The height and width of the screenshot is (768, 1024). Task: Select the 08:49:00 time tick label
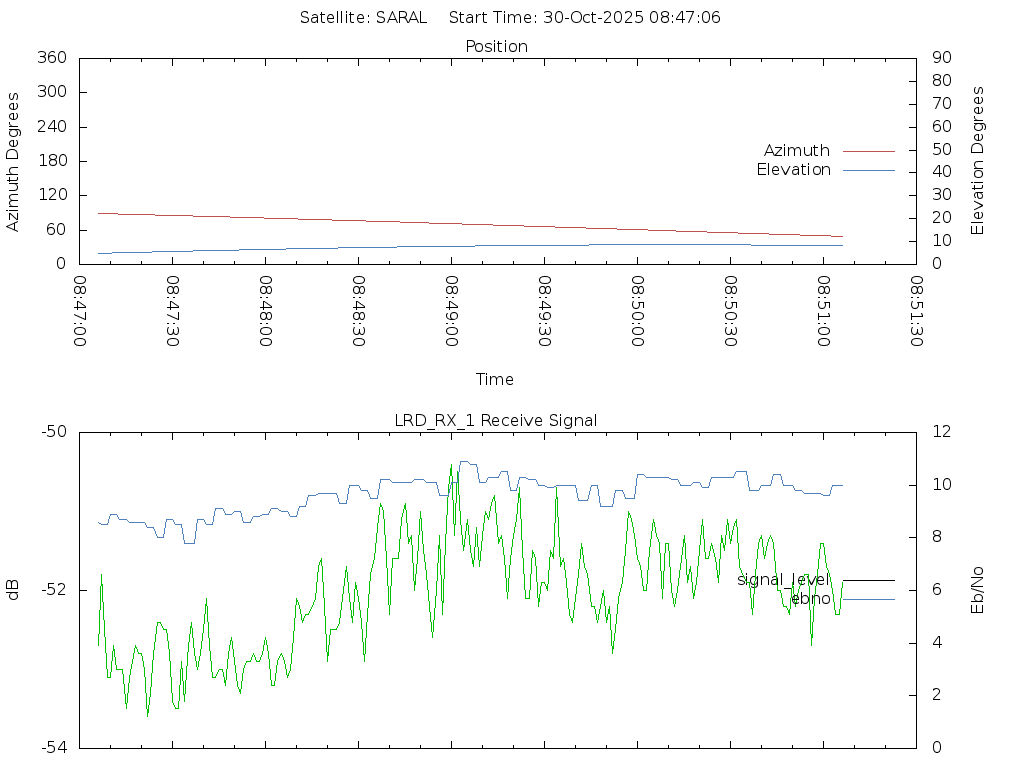point(451,311)
